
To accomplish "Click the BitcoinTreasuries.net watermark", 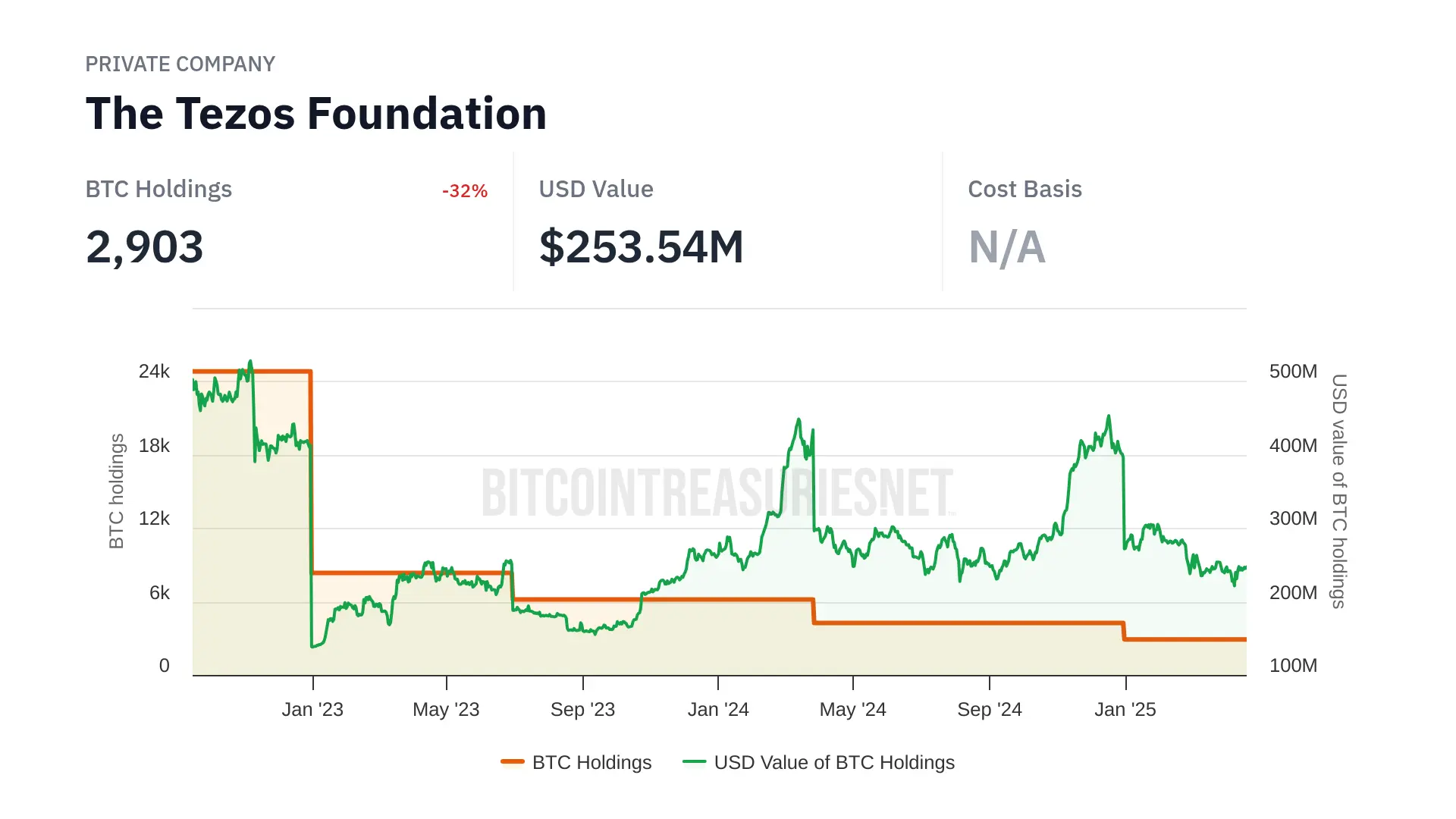I will [x=717, y=493].
